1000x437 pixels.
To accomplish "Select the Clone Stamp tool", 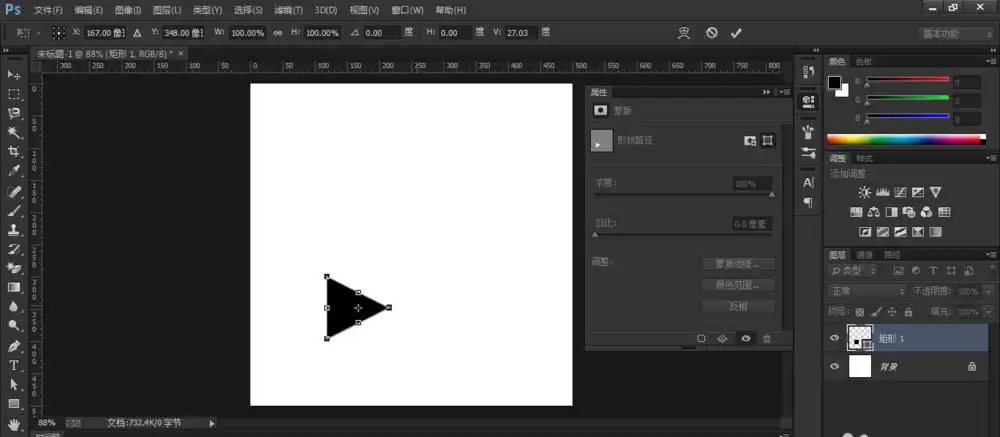I will coord(14,230).
